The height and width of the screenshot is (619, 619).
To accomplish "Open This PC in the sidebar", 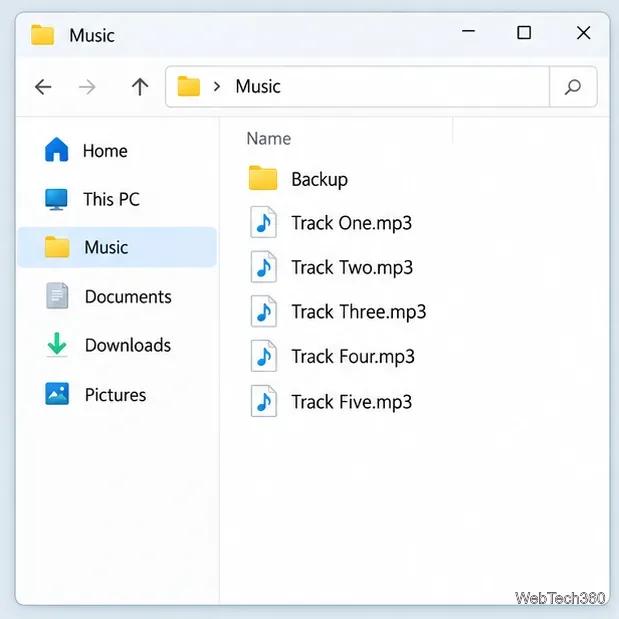I will coord(111,199).
